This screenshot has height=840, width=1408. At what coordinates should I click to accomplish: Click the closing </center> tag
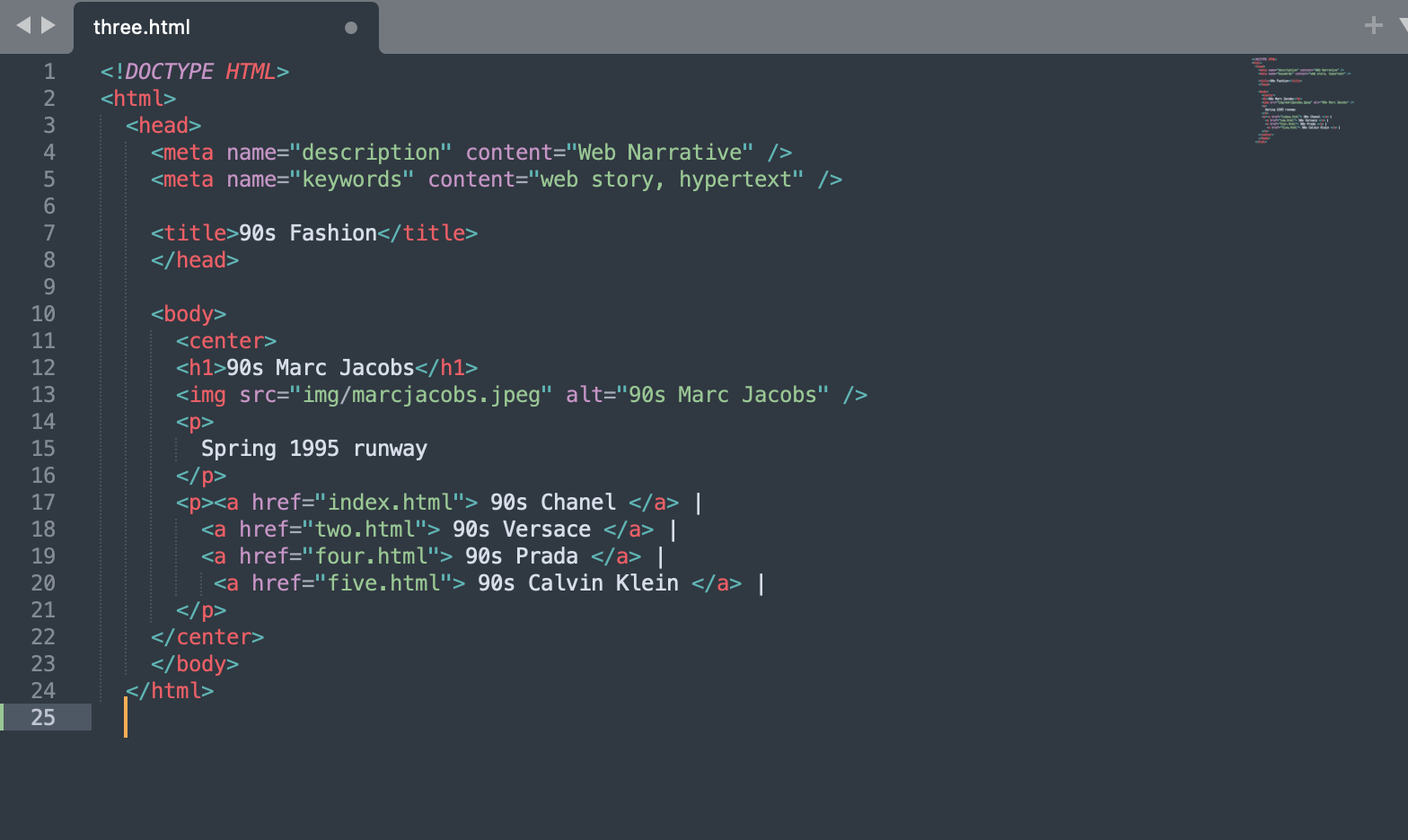pos(207,637)
